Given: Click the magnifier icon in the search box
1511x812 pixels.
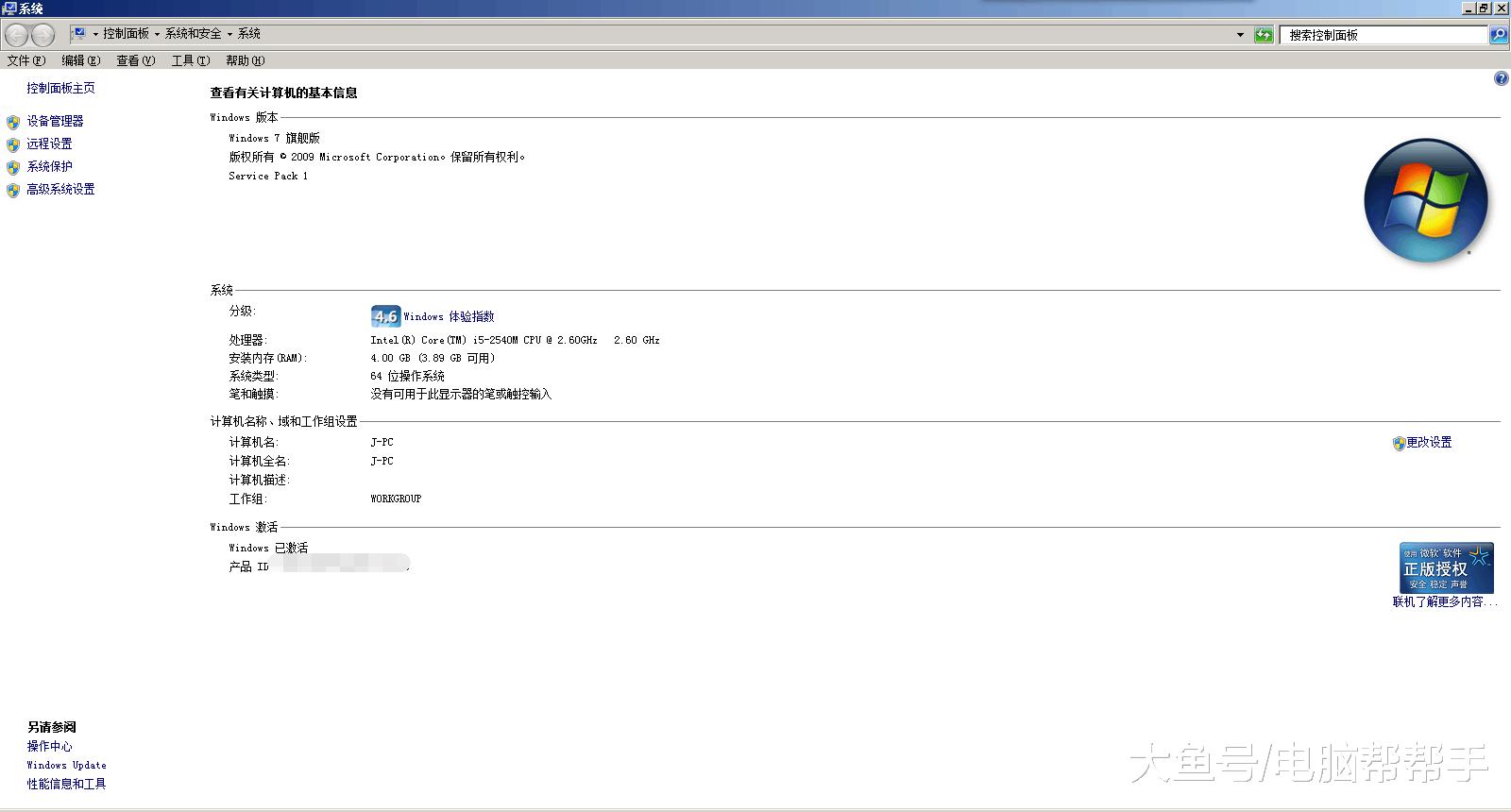Looking at the screenshot, I should tap(1498, 35).
